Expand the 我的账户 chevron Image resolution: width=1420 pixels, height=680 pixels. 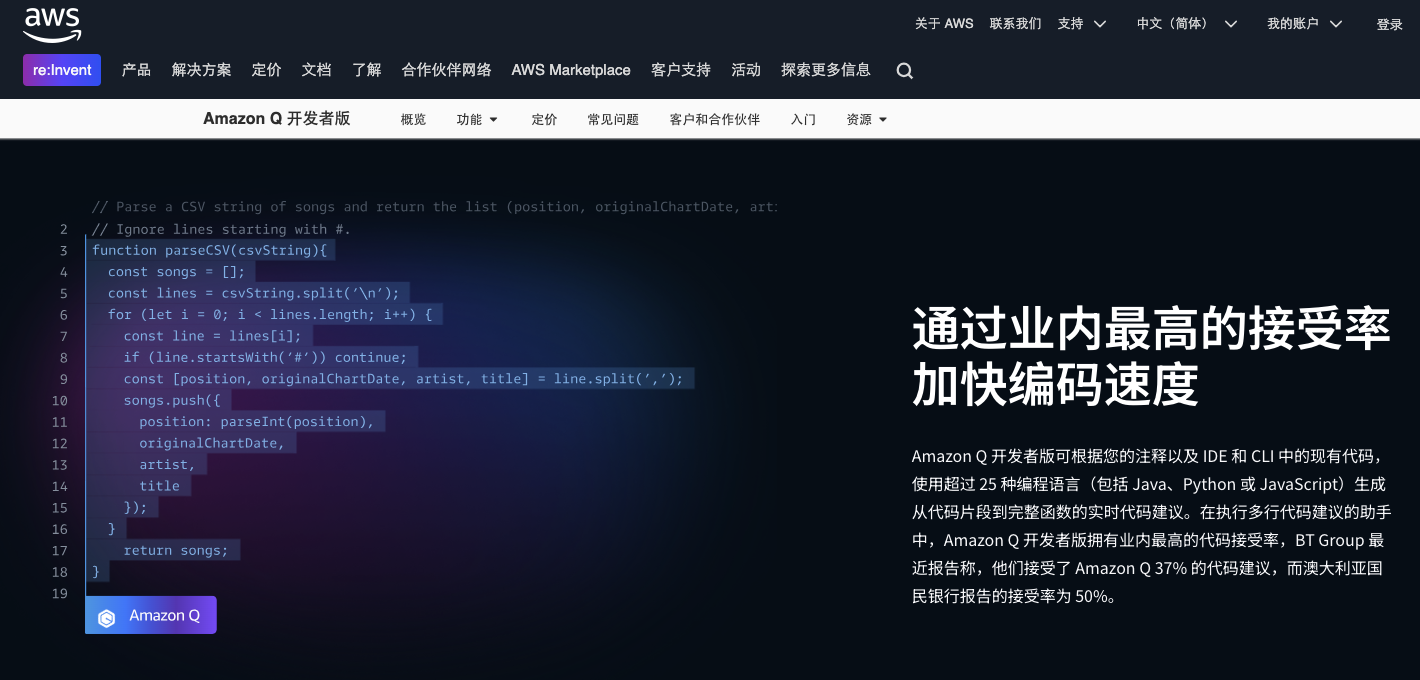(x=1336, y=24)
